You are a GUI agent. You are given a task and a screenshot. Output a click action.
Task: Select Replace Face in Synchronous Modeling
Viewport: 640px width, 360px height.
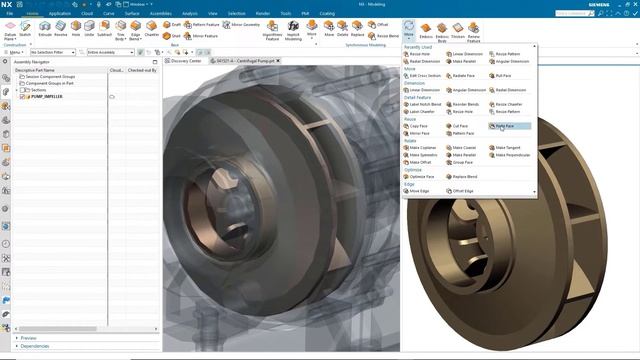tap(357, 29)
